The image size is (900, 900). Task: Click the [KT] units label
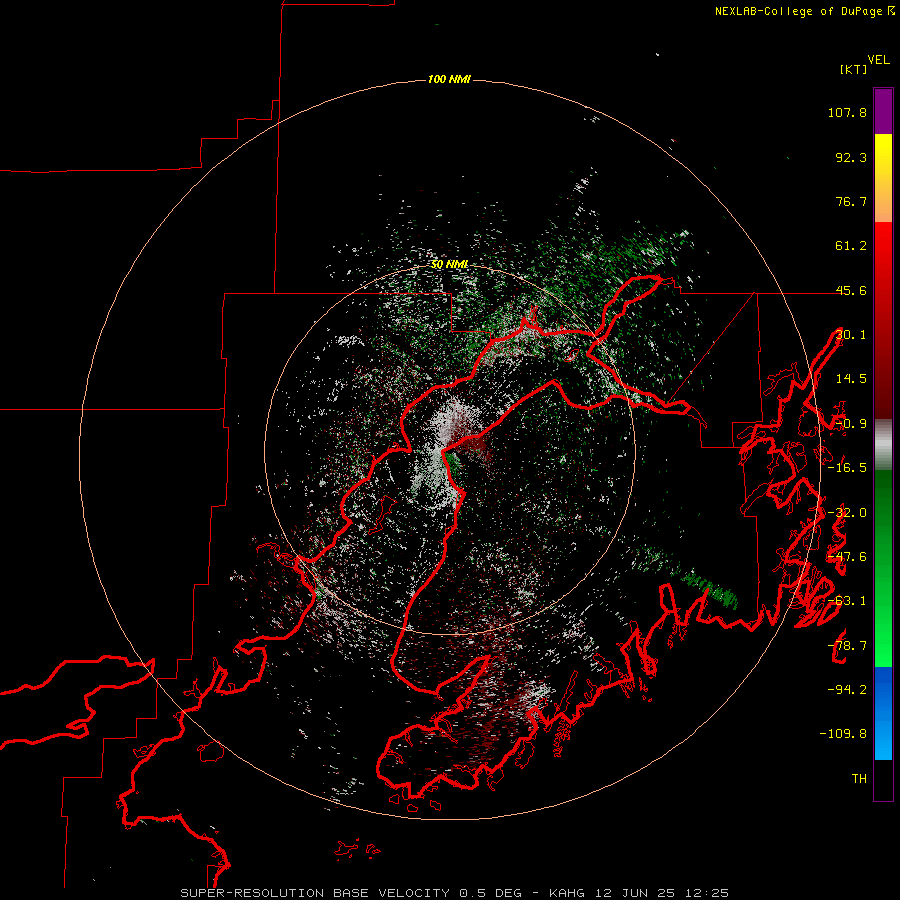click(853, 69)
